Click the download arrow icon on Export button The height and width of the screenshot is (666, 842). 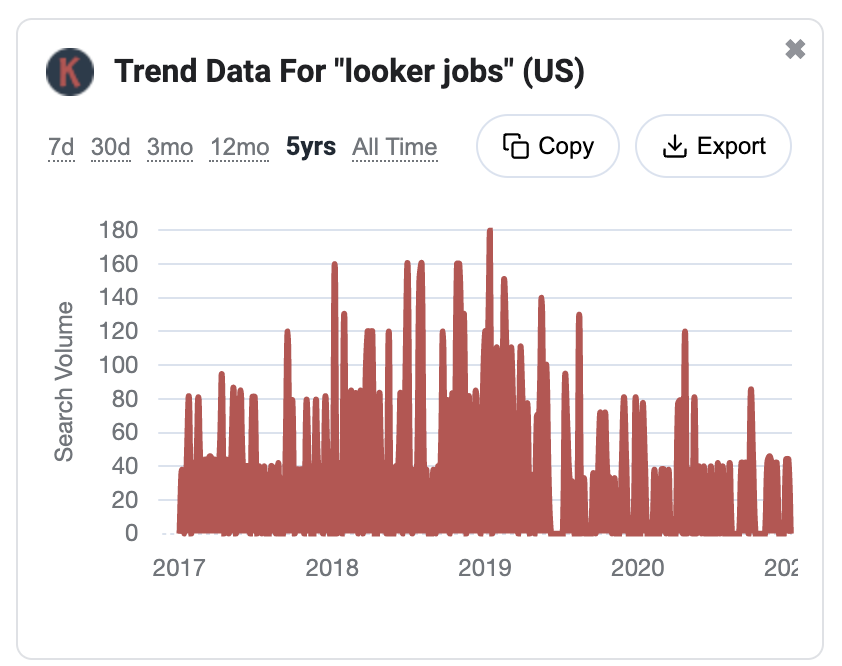click(677, 145)
